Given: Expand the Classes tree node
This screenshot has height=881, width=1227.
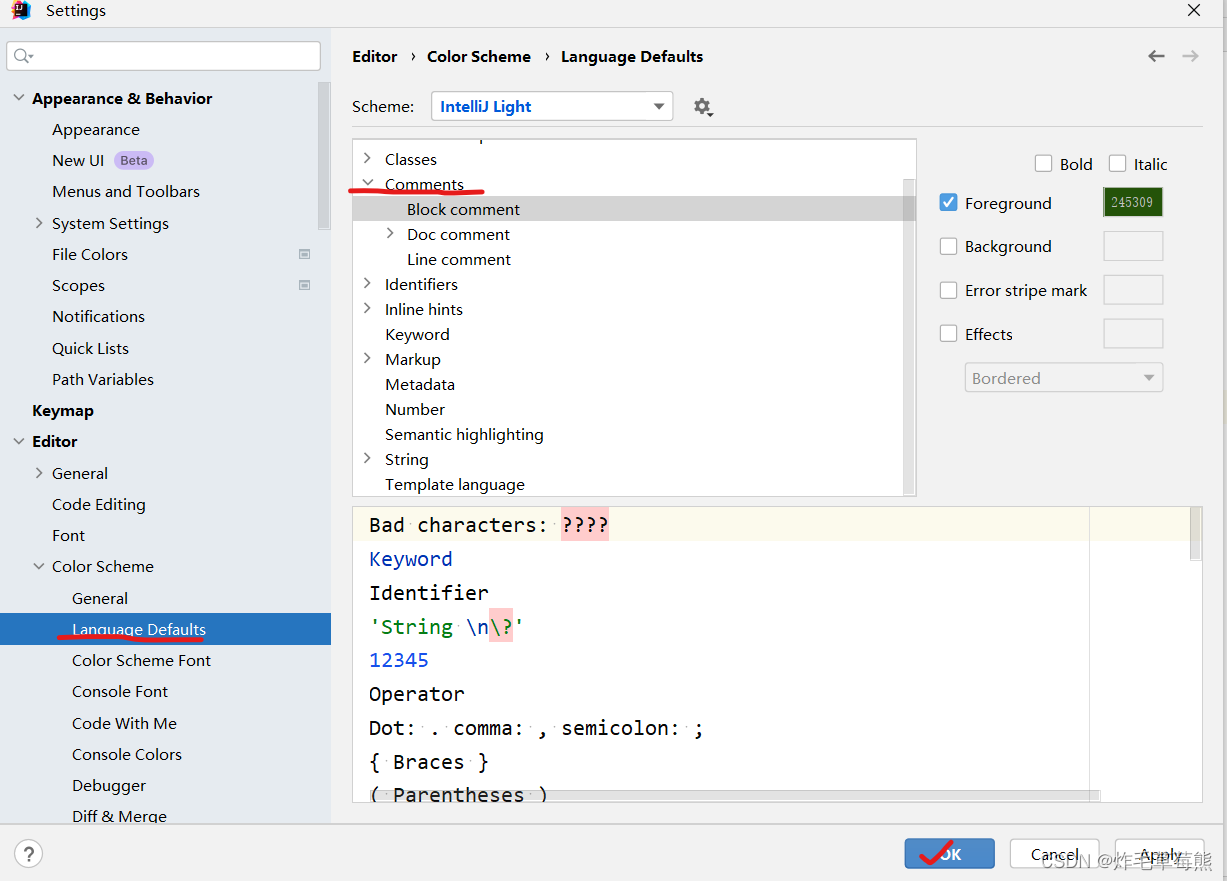Looking at the screenshot, I should (367, 159).
